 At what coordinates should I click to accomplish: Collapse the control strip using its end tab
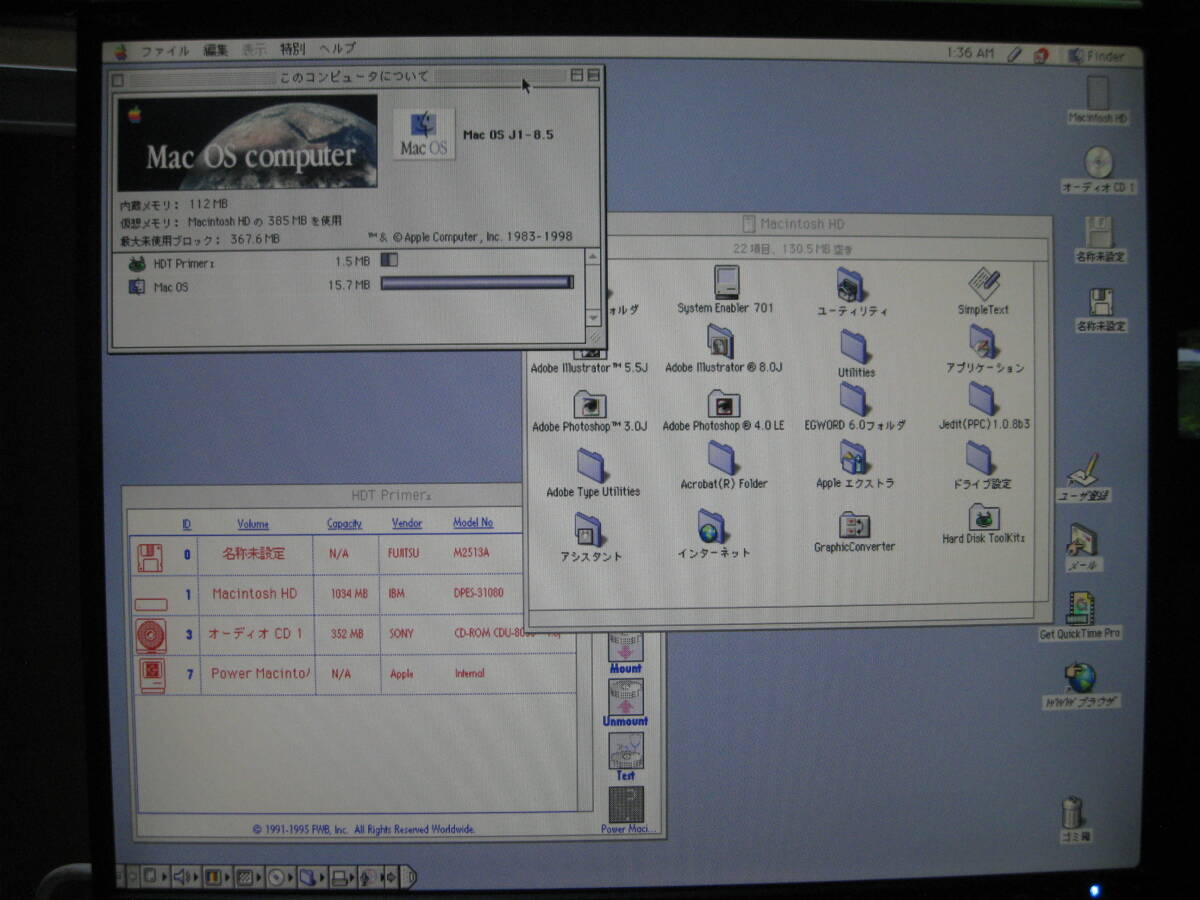pos(408,877)
